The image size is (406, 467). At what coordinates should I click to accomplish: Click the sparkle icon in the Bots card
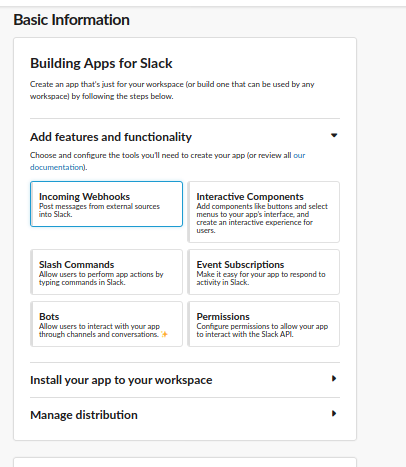[x=164, y=334]
